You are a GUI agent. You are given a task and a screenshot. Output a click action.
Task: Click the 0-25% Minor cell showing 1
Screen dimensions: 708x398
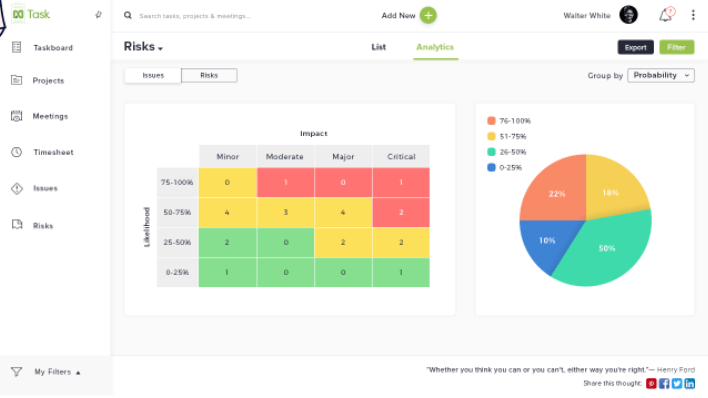pyautogui.click(x=228, y=272)
